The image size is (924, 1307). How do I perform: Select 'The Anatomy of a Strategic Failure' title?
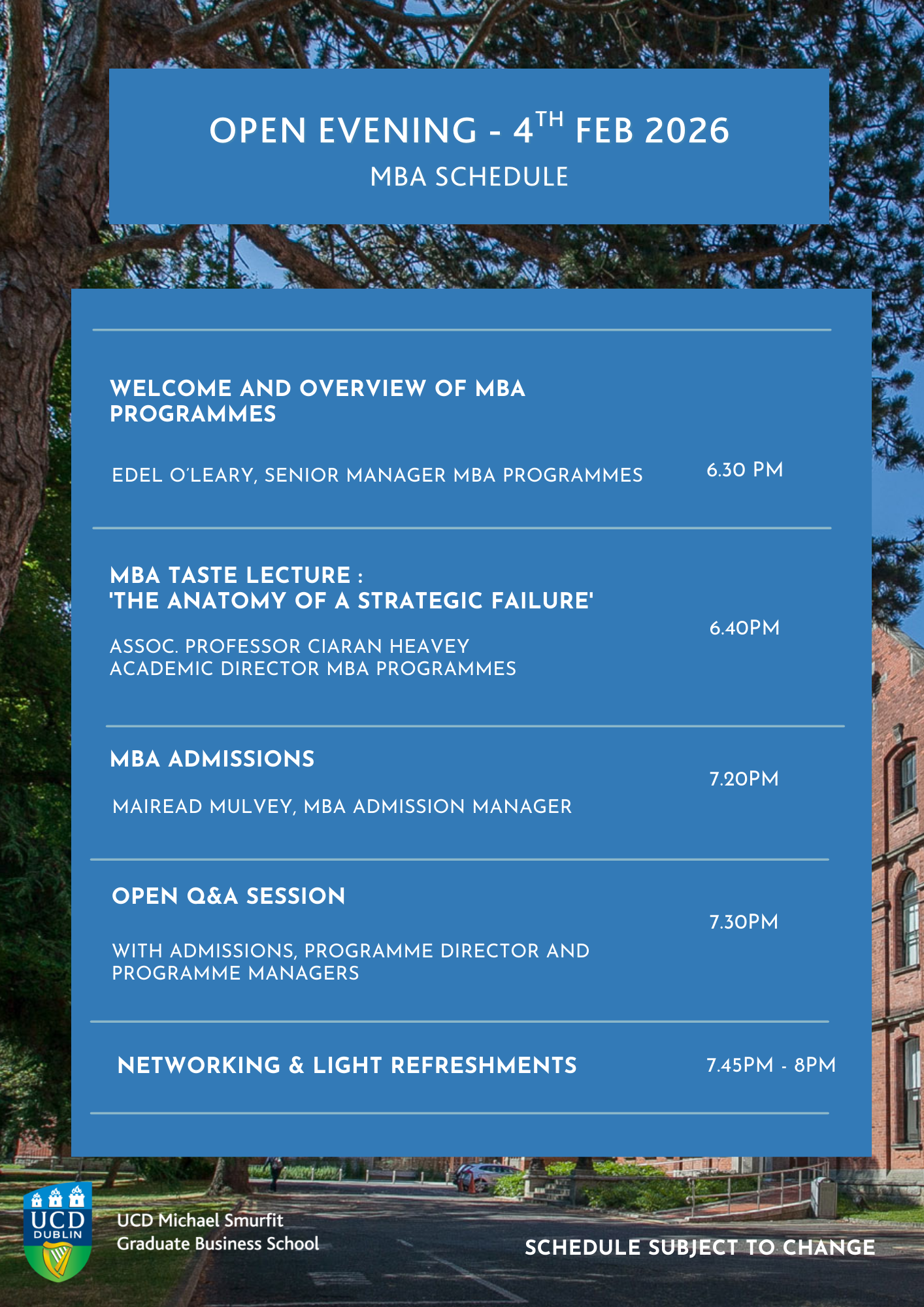coord(352,601)
